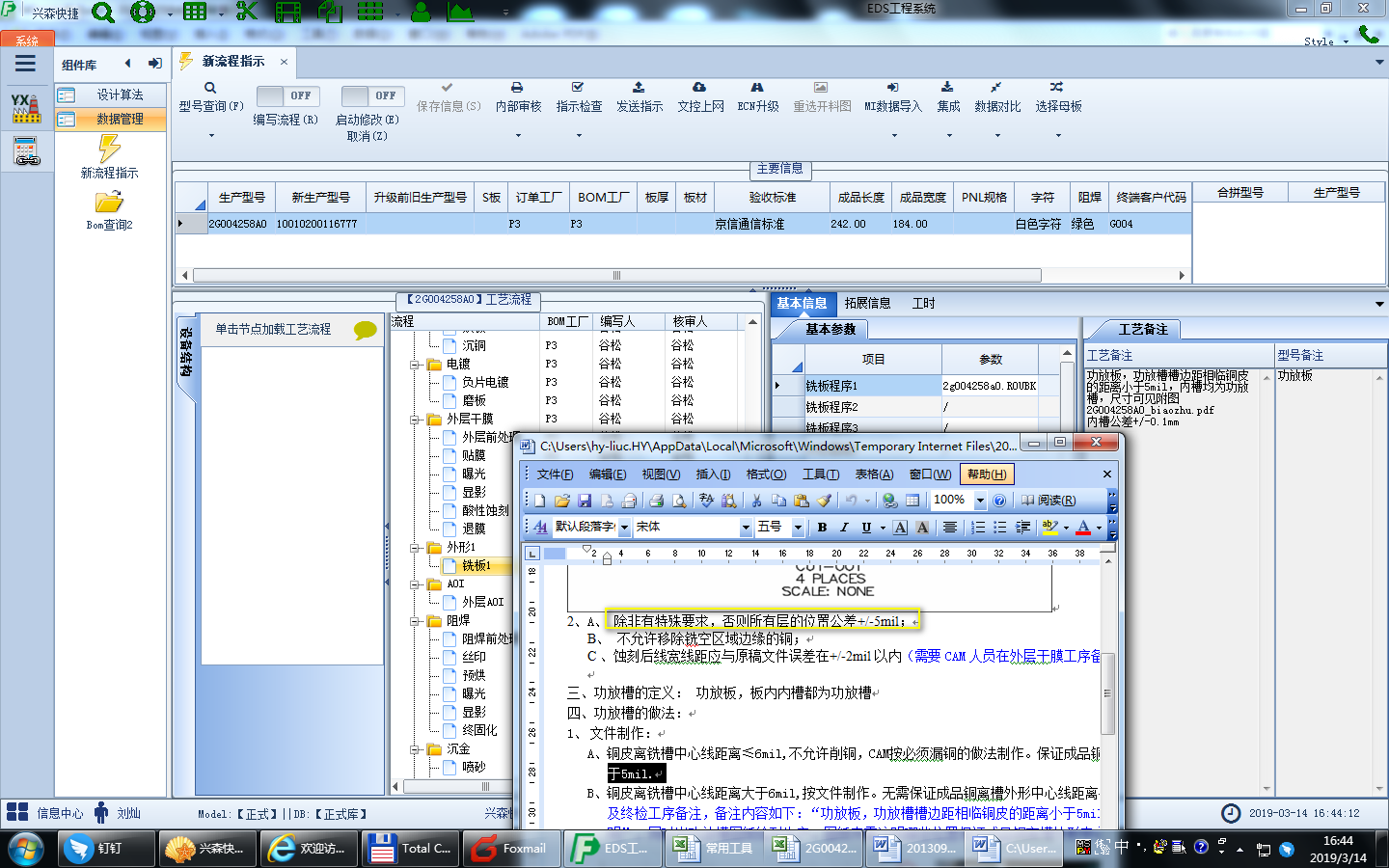This screenshot has width=1389, height=868.
Task: Click the green scissors icon in title bar
Action: (x=247, y=12)
